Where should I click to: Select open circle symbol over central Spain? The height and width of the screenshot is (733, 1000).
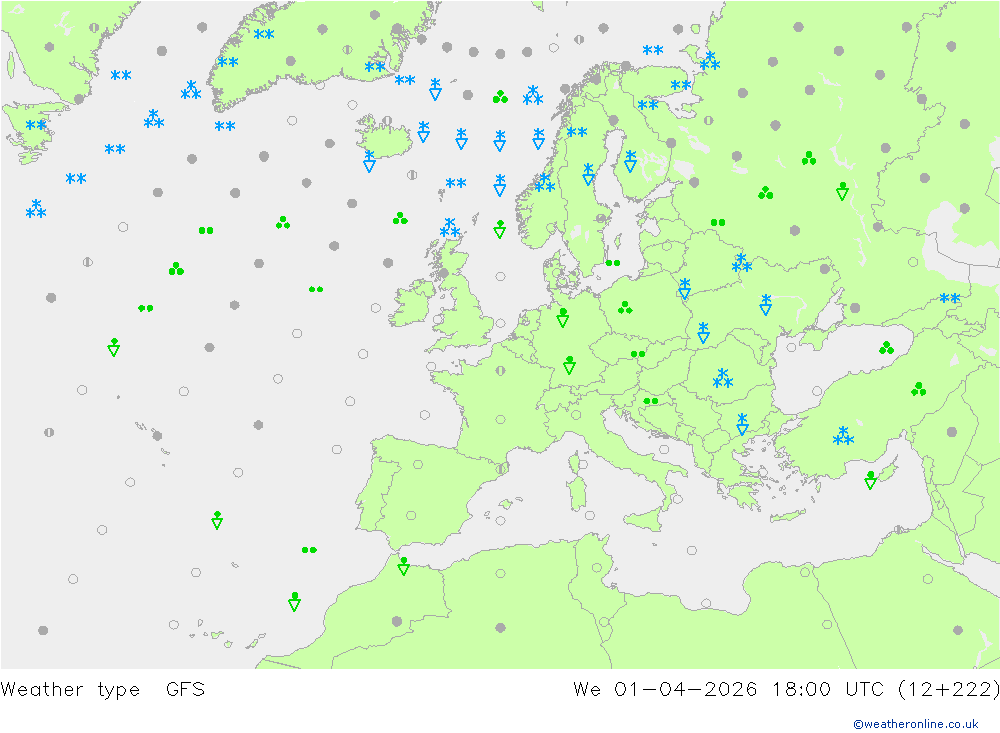[411, 515]
